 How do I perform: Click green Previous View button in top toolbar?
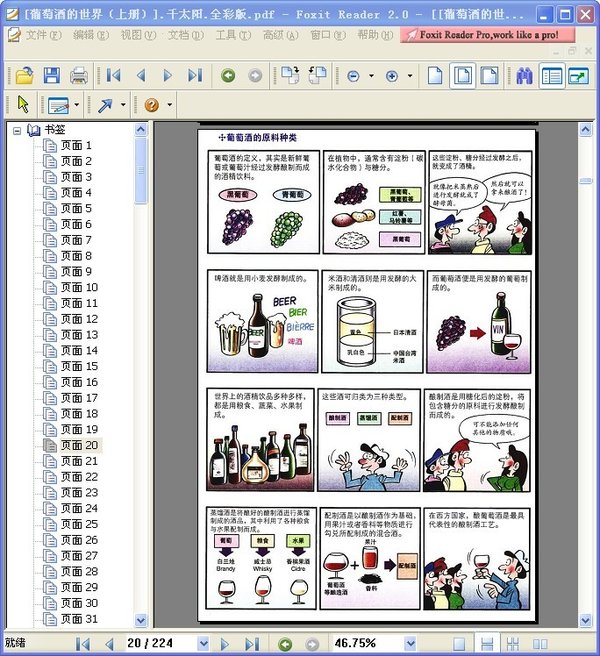click(x=228, y=76)
